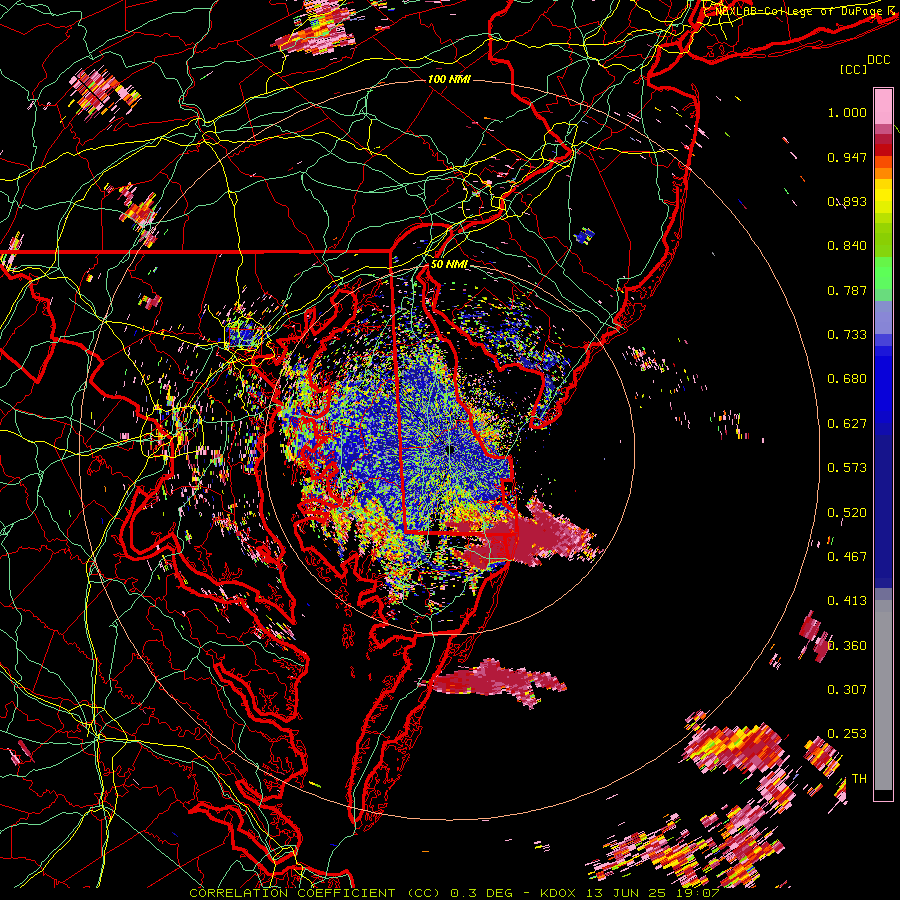Select the "1.000" color scale value
900x900 pixels.
tap(847, 112)
